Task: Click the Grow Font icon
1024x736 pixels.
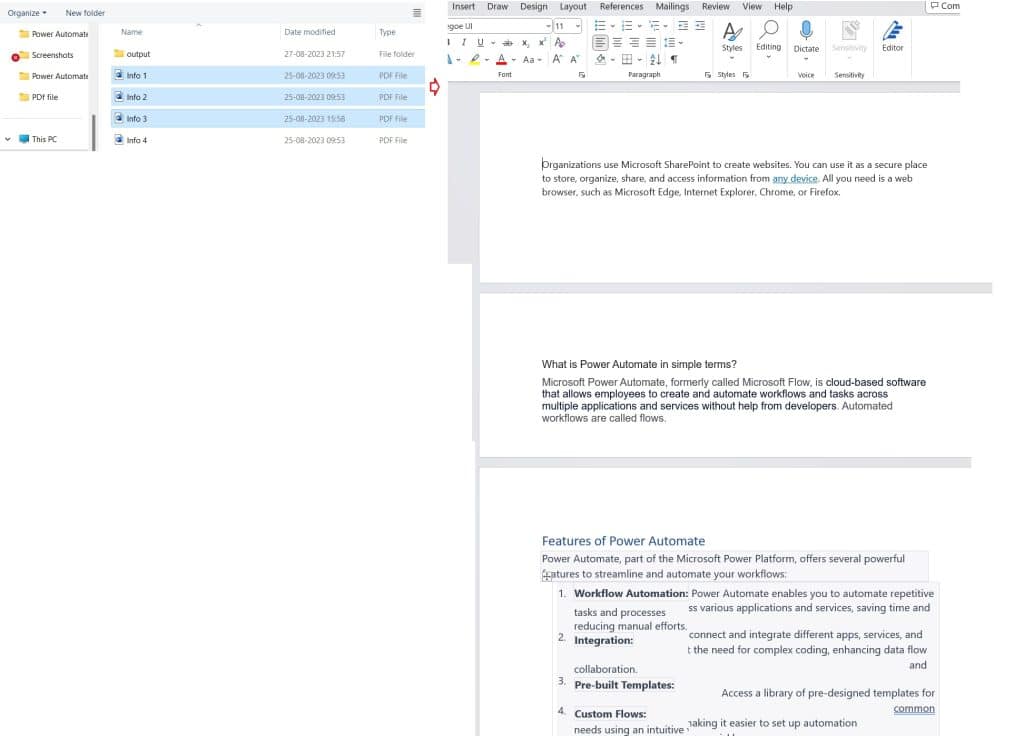Action: point(557,59)
